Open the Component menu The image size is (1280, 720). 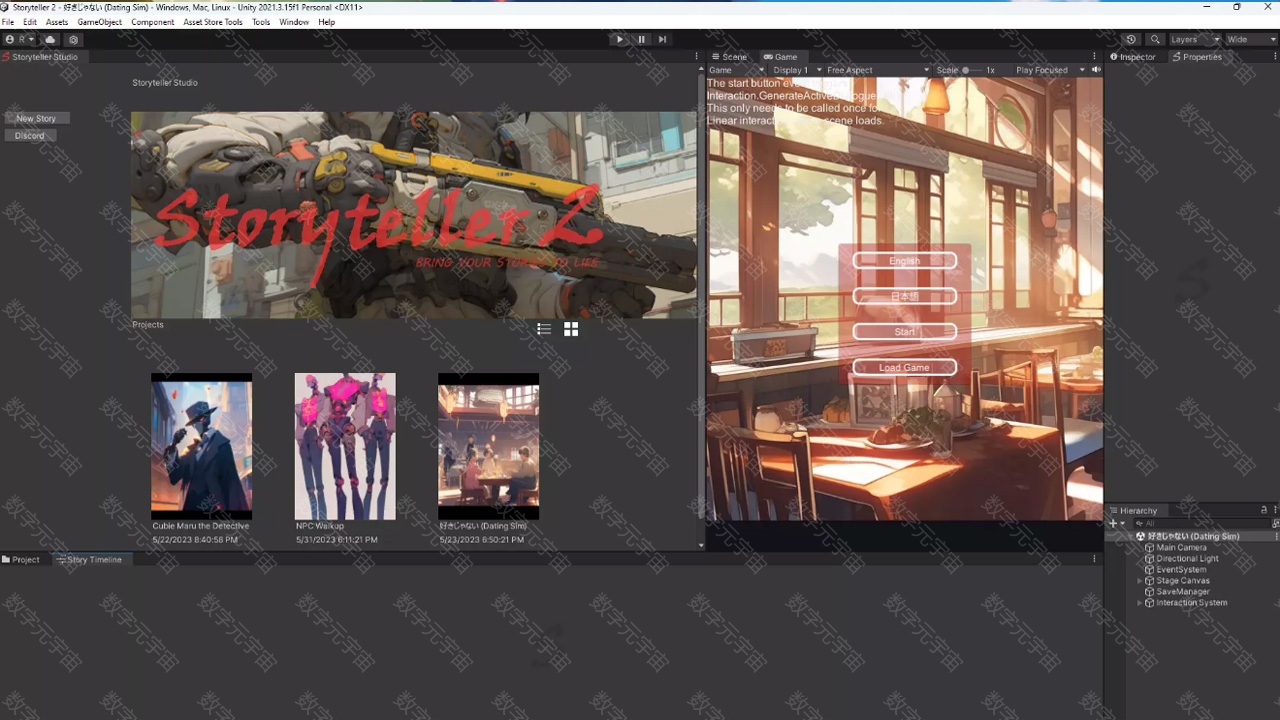(x=152, y=22)
